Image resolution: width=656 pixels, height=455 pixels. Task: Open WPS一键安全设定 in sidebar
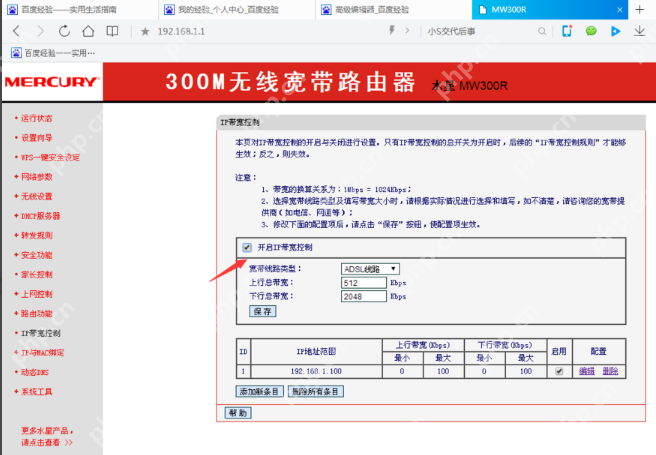point(50,157)
